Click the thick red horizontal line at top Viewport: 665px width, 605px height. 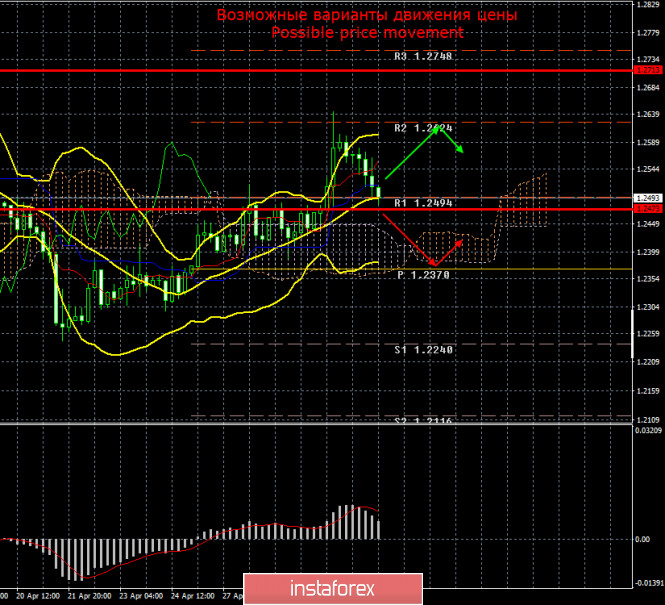pos(300,71)
